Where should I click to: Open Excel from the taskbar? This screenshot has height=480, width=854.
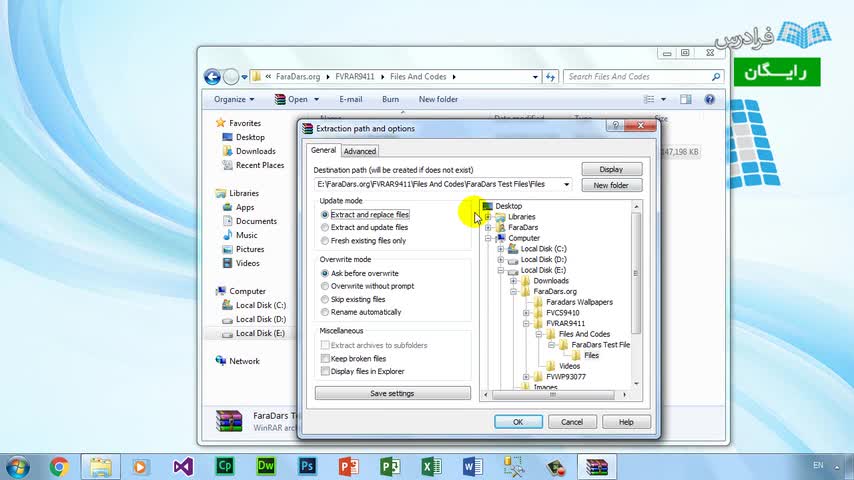431,467
